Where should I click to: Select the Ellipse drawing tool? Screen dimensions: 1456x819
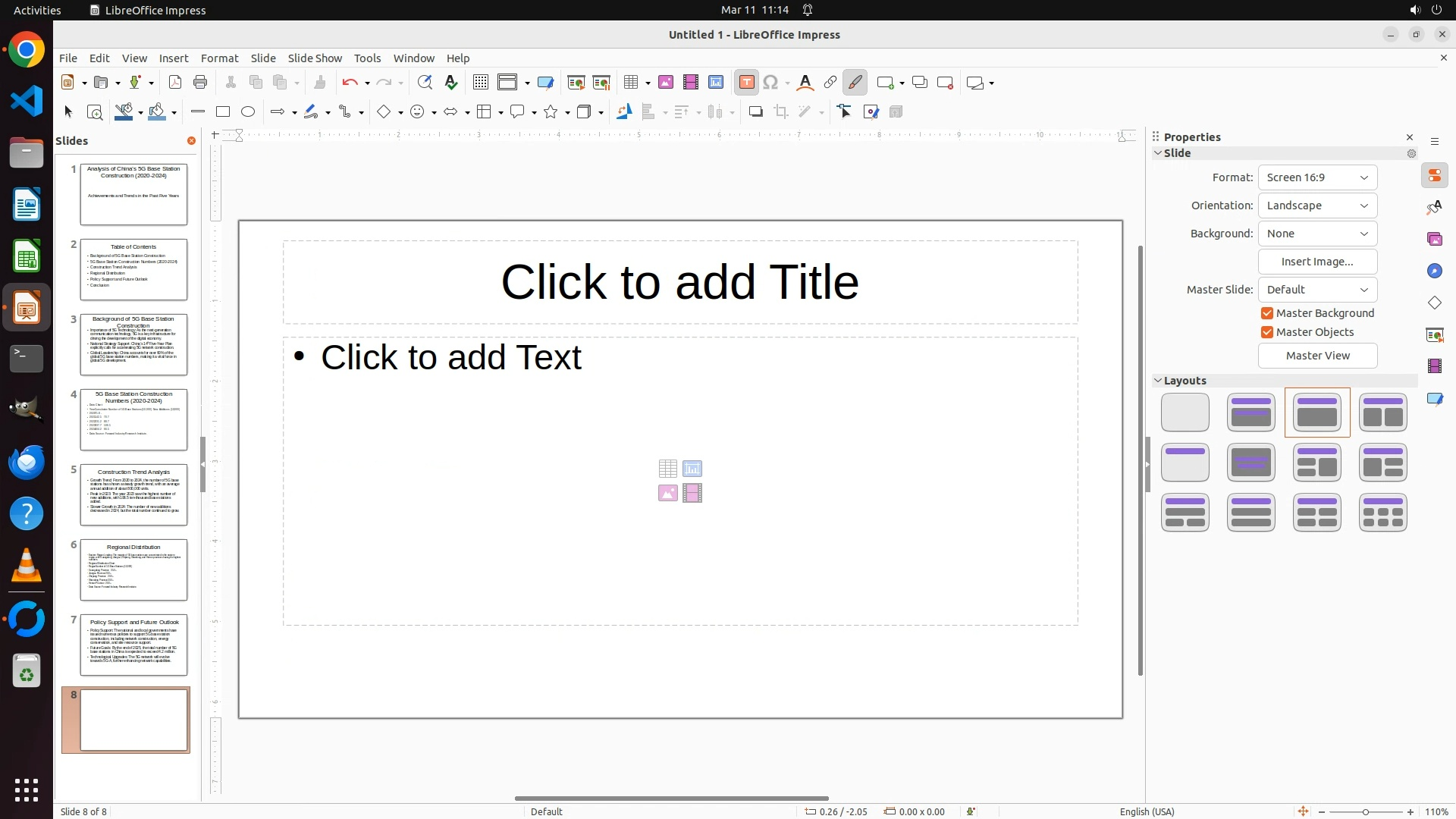(x=248, y=112)
